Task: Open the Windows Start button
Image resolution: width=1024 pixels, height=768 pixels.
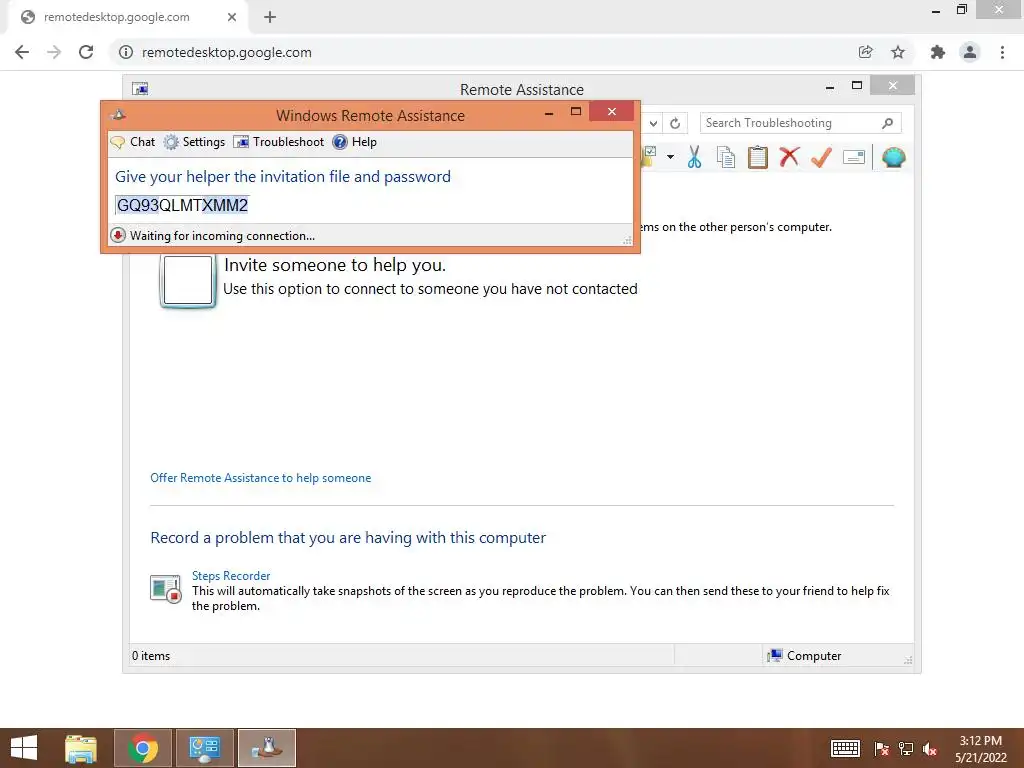Action: tap(24, 748)
